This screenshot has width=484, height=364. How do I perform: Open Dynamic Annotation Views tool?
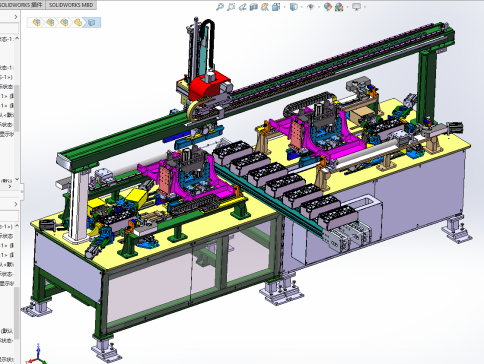pos(265,7)
